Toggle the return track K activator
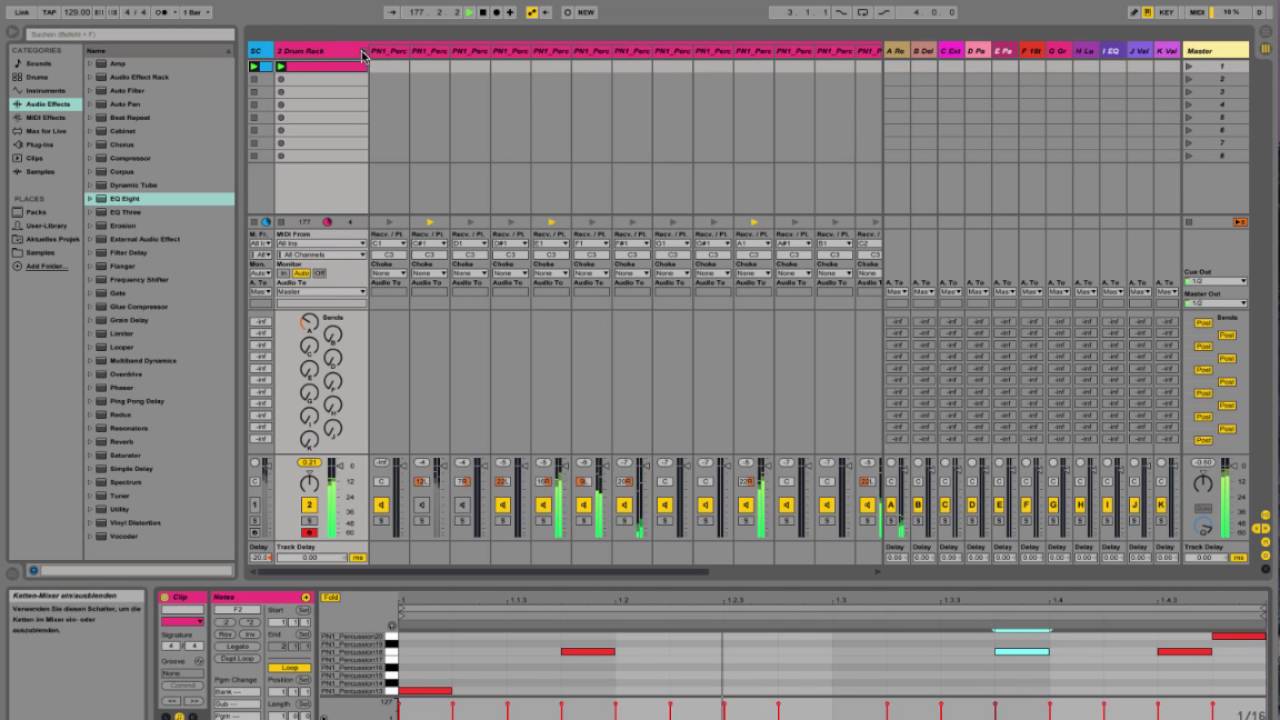 click(1161, 505)
